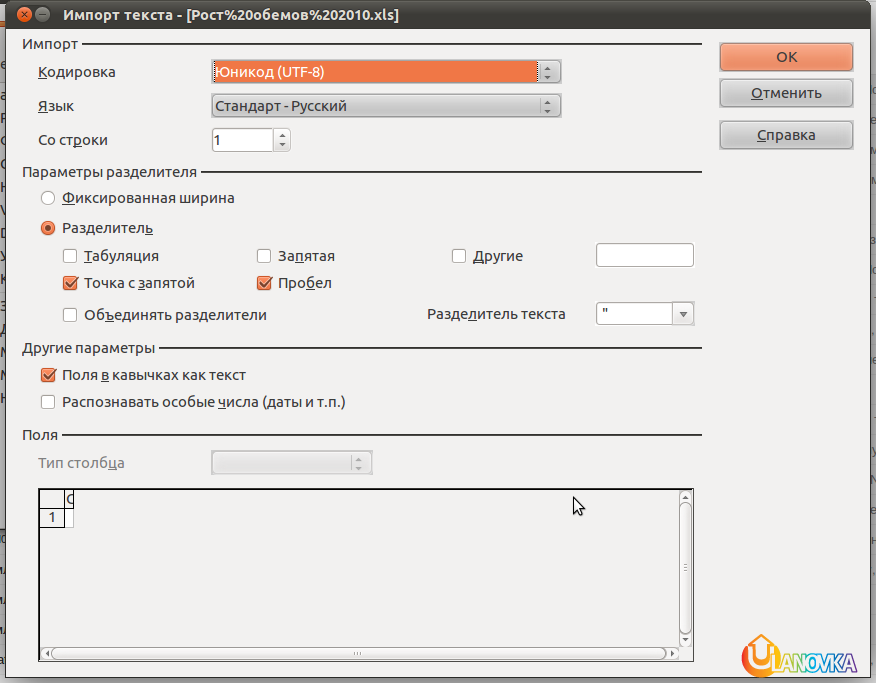Expand the Язык language dropdown
The height and width of the screenshot is (683, 876).
pyautogui.click(x=548, y=106)
